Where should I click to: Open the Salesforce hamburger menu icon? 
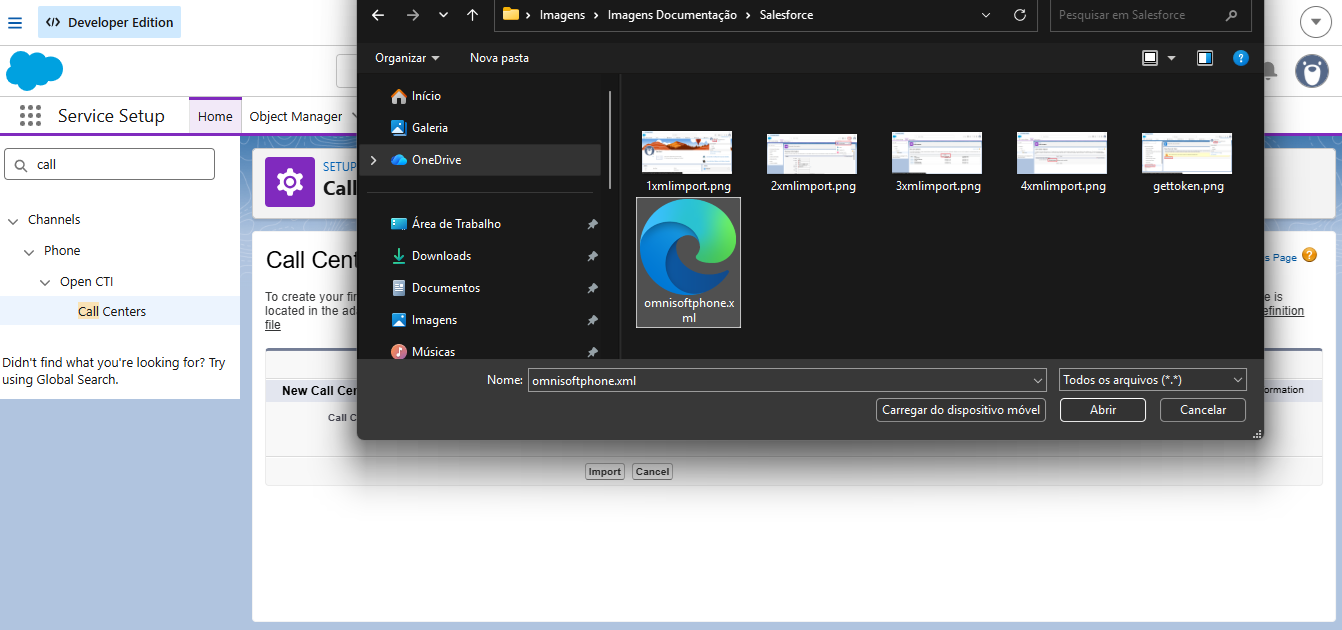(x=15, y=22)
